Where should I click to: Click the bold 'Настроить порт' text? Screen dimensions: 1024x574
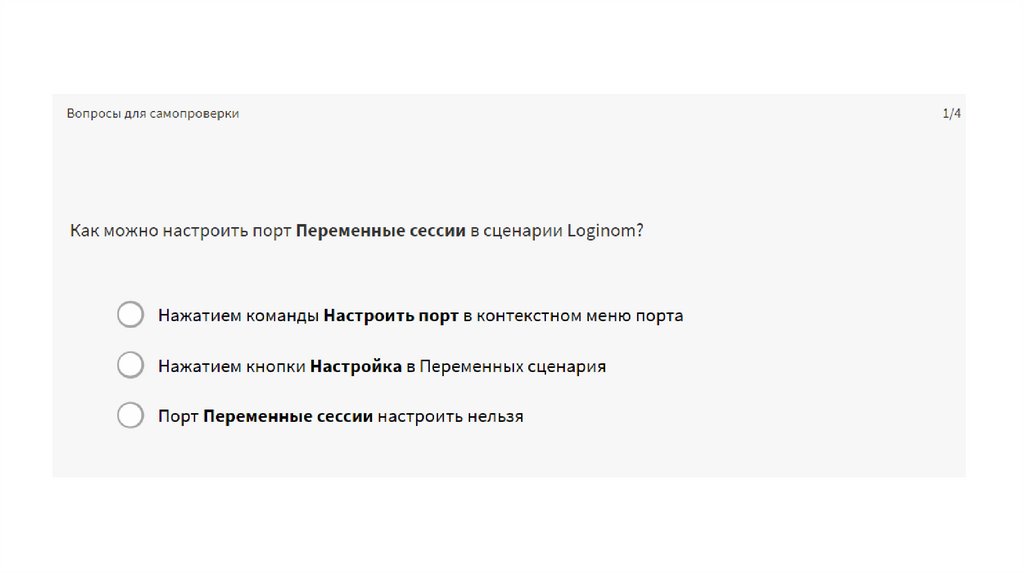point(391,316)
